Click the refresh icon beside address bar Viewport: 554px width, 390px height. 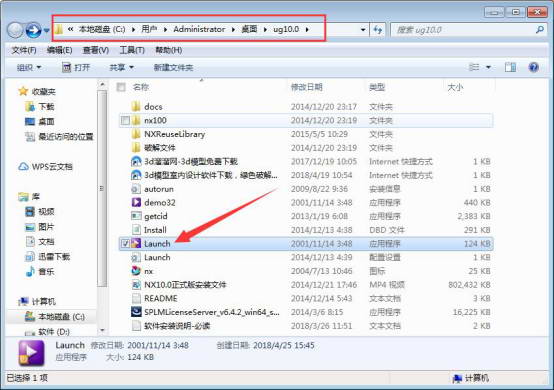378,30
